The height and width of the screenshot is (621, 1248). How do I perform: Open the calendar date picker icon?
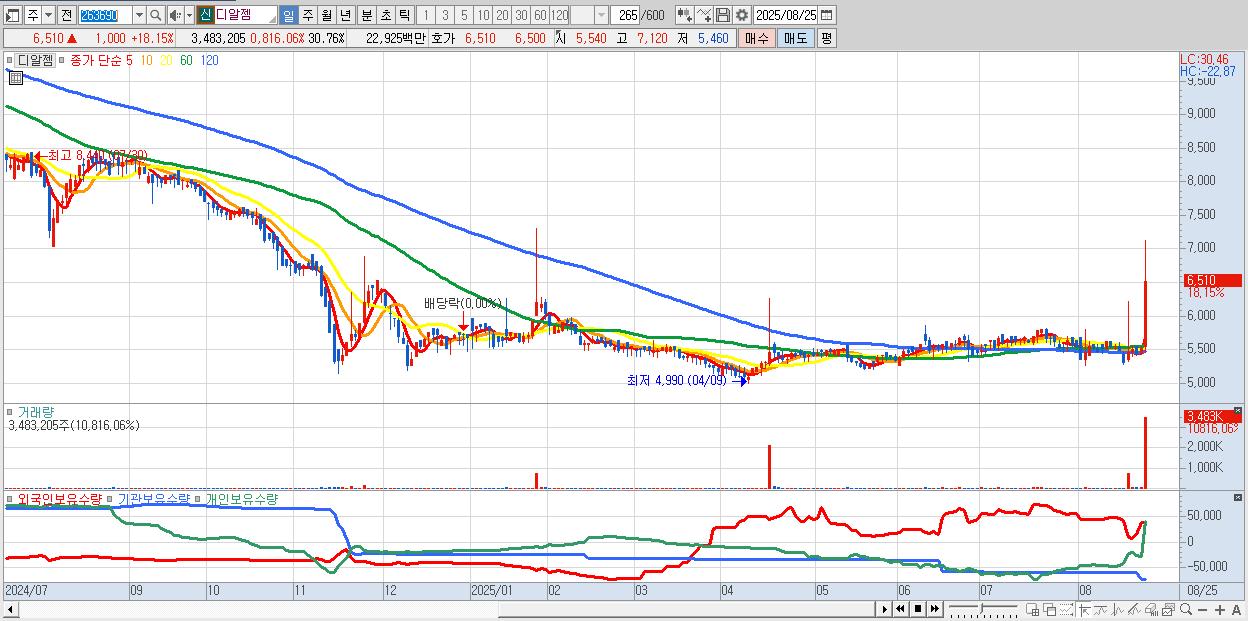(827, 15)
